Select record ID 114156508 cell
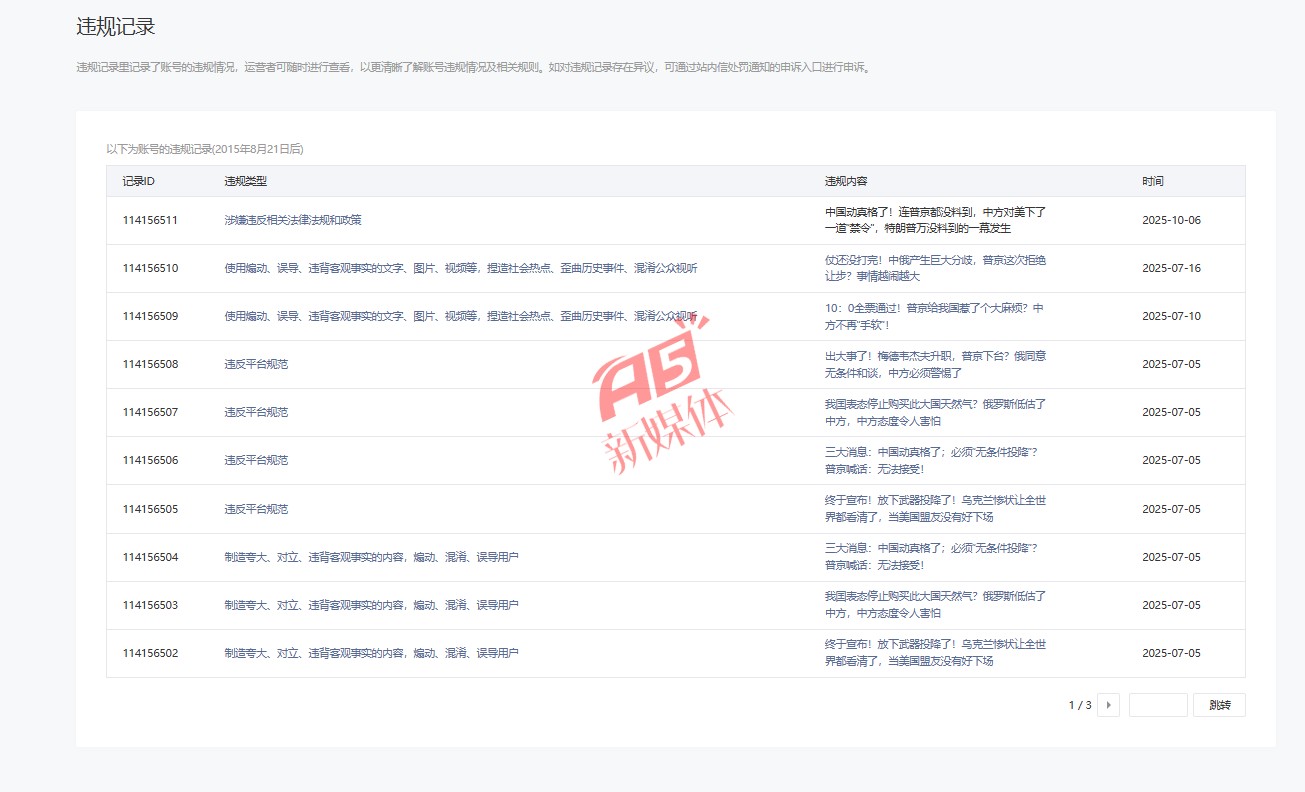1305x792 pixels. 150,364
